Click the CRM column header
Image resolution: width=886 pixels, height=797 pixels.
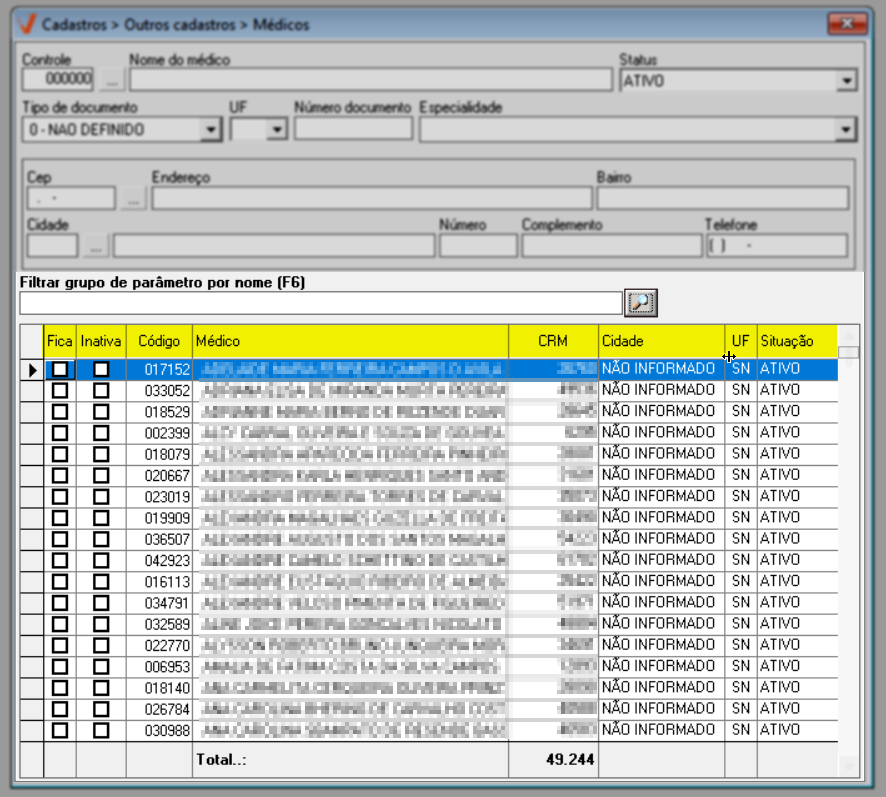click(552, 342)
